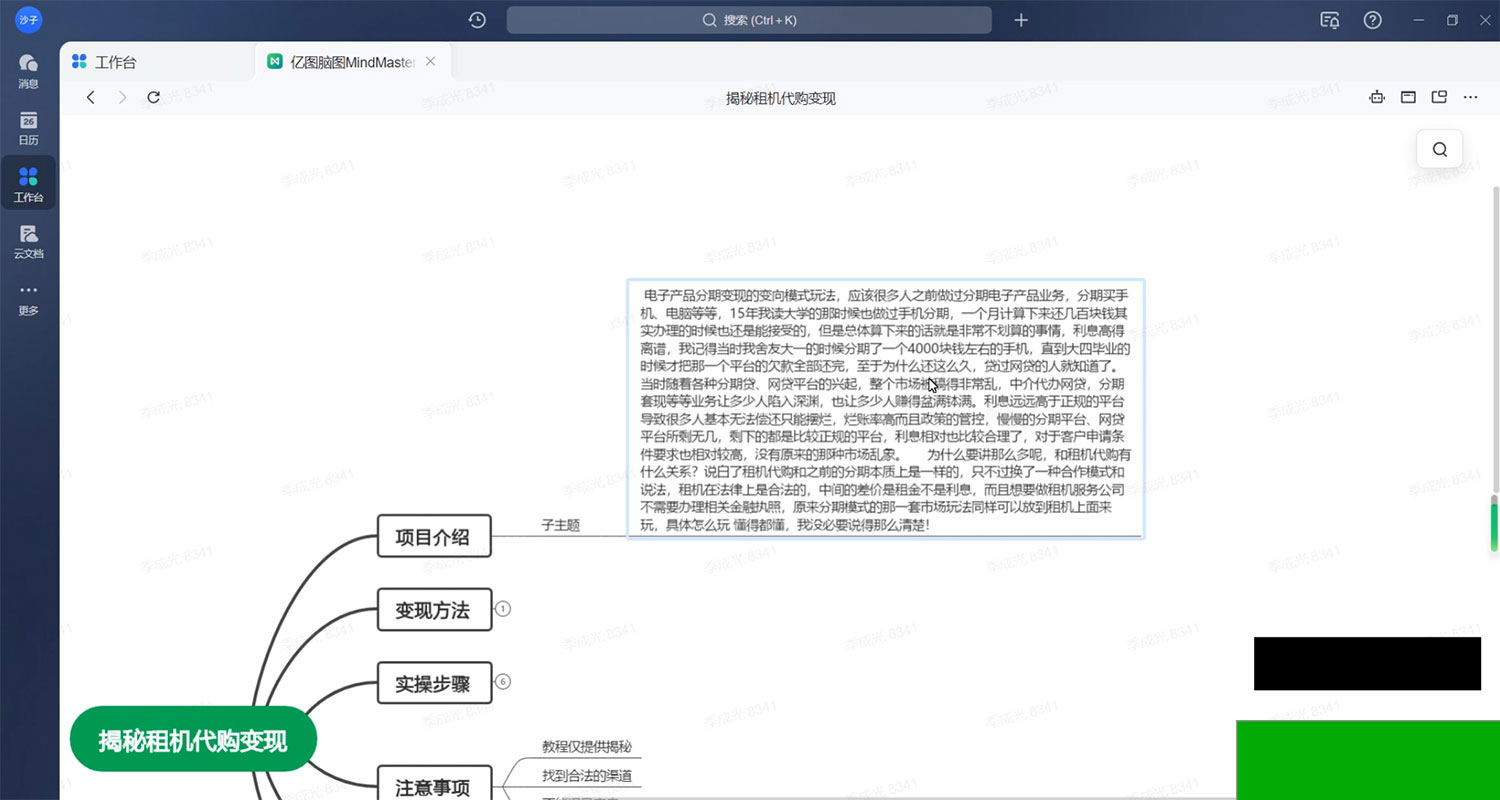1500x800 pixels.
Task: Select the 工作台 icon in the sidebar
Action: [28, 183]
